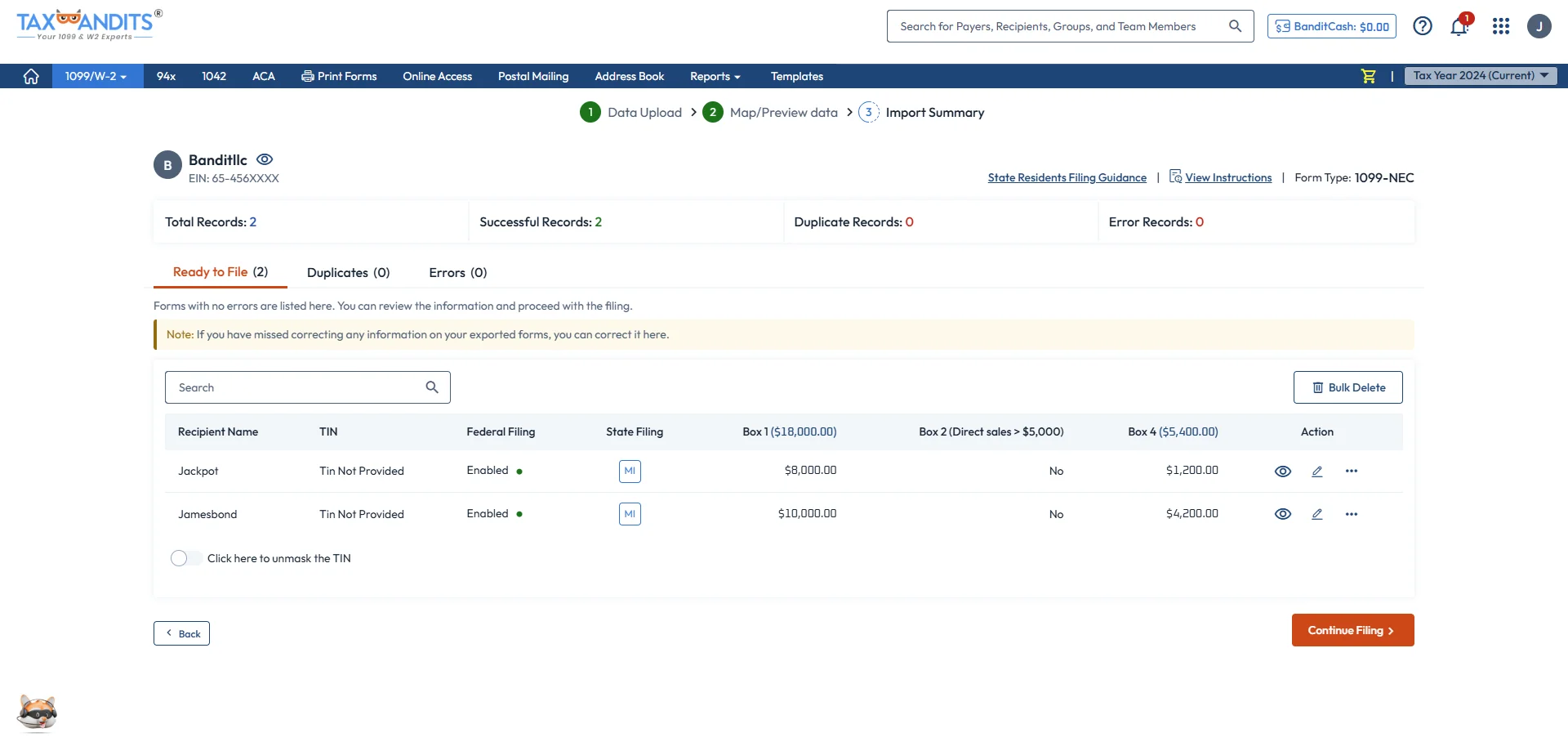The height and width of the screenshot is (751, 1568).
Task: Open the apps grid icon
Action: tap(1501, 26)
